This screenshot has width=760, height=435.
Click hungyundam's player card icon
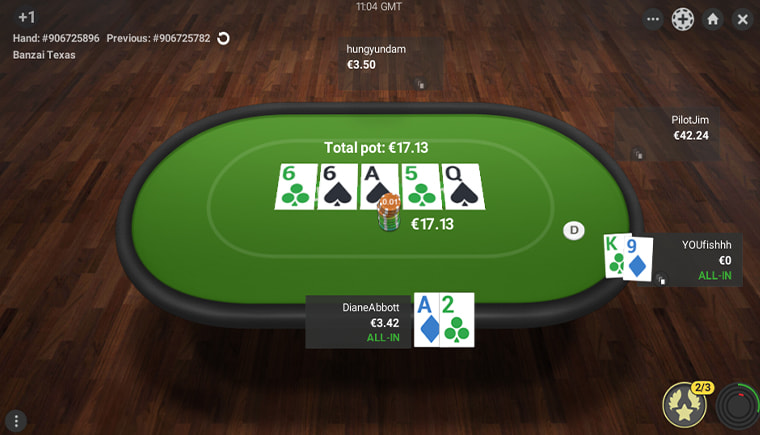click(421, 84)
